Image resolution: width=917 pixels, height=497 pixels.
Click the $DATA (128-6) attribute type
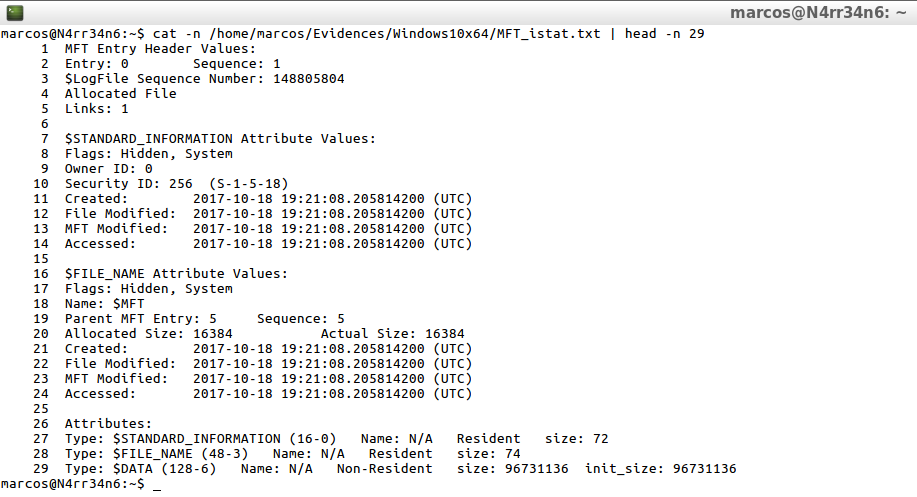pyautogui.click(x=168, y=468)
